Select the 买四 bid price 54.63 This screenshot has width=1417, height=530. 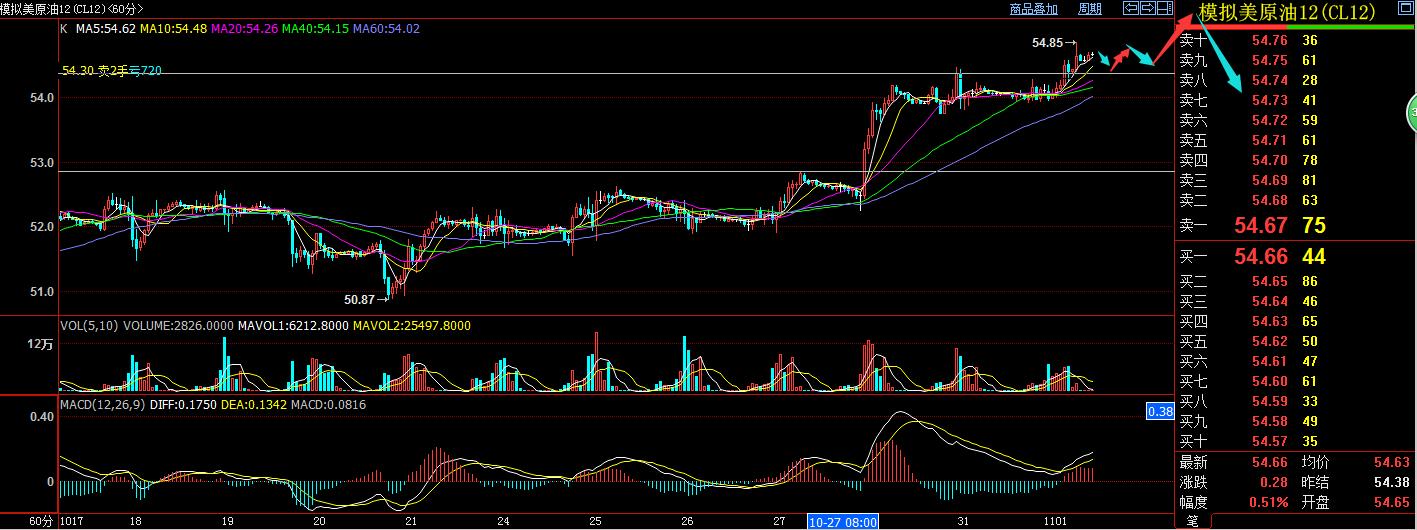point(1269,321)
